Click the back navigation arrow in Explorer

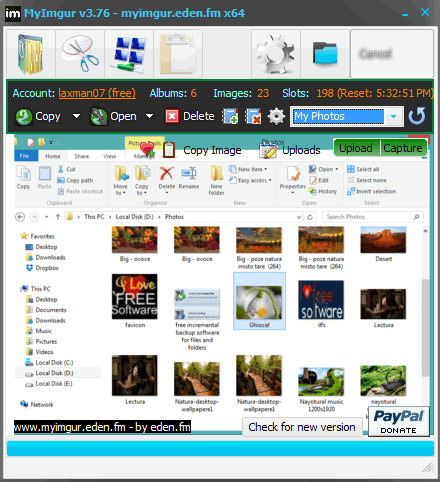tap(20, 217)
